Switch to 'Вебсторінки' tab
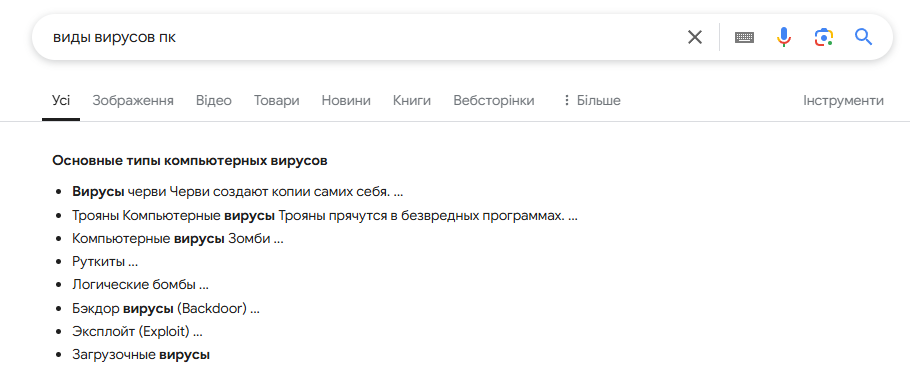The width and height of the screenshot is (910, 370). point(494,101)
